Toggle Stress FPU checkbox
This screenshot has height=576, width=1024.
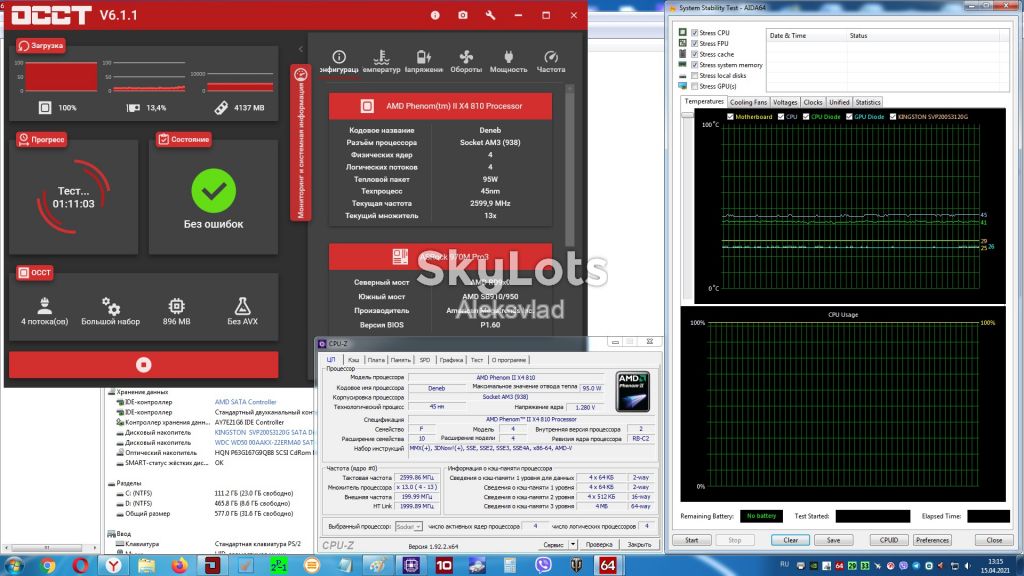click(695, 44)
